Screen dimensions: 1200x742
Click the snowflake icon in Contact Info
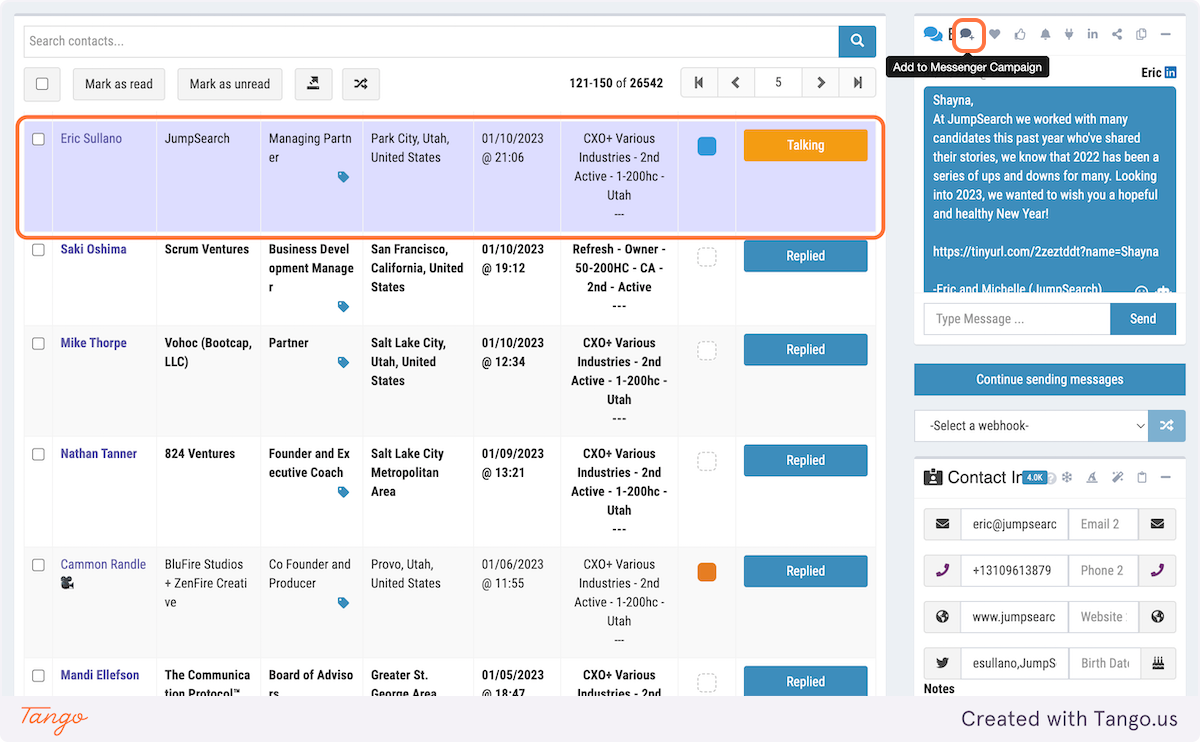click(x=1067, y=478)
